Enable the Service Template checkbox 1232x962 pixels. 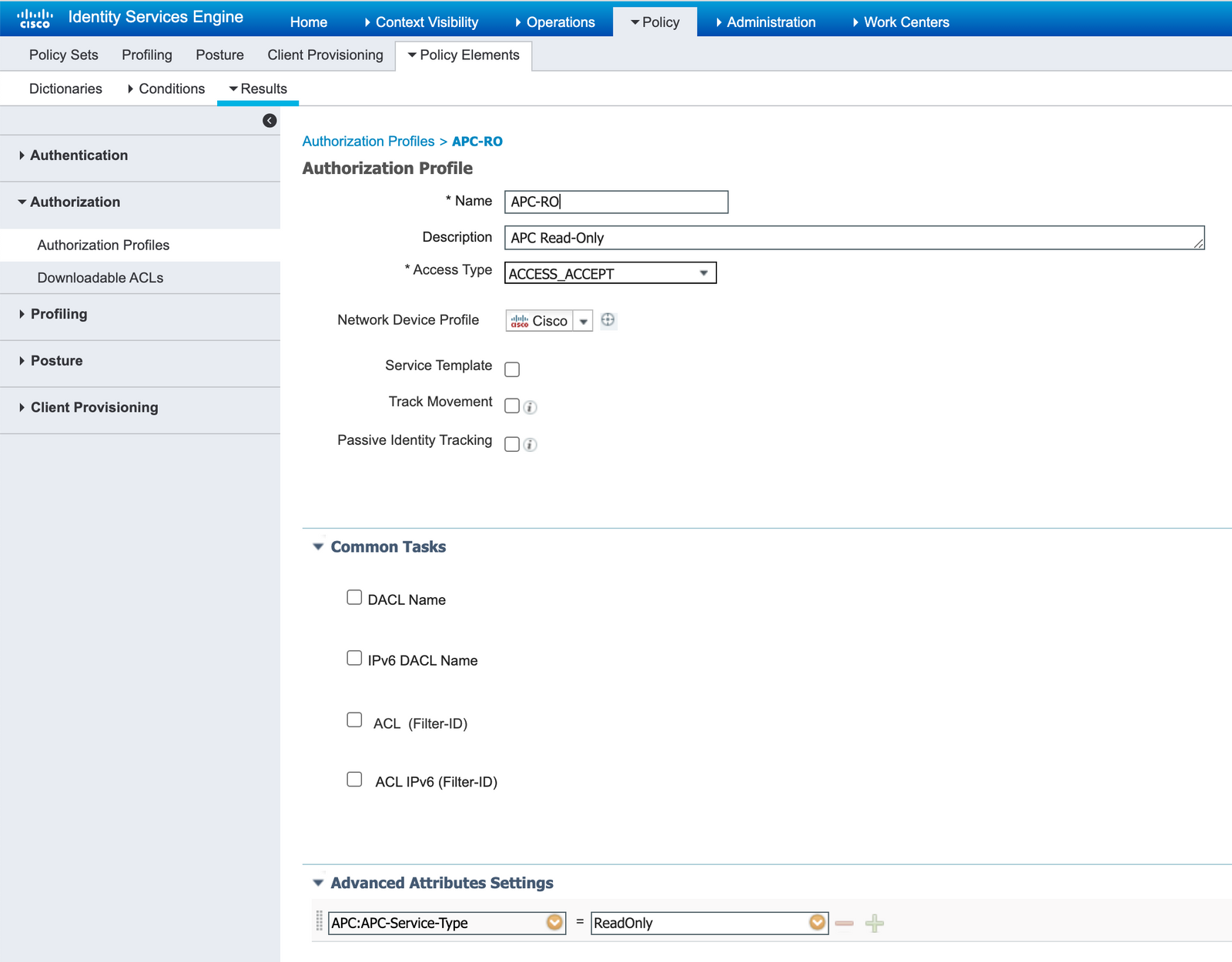[x=512, y=369]
